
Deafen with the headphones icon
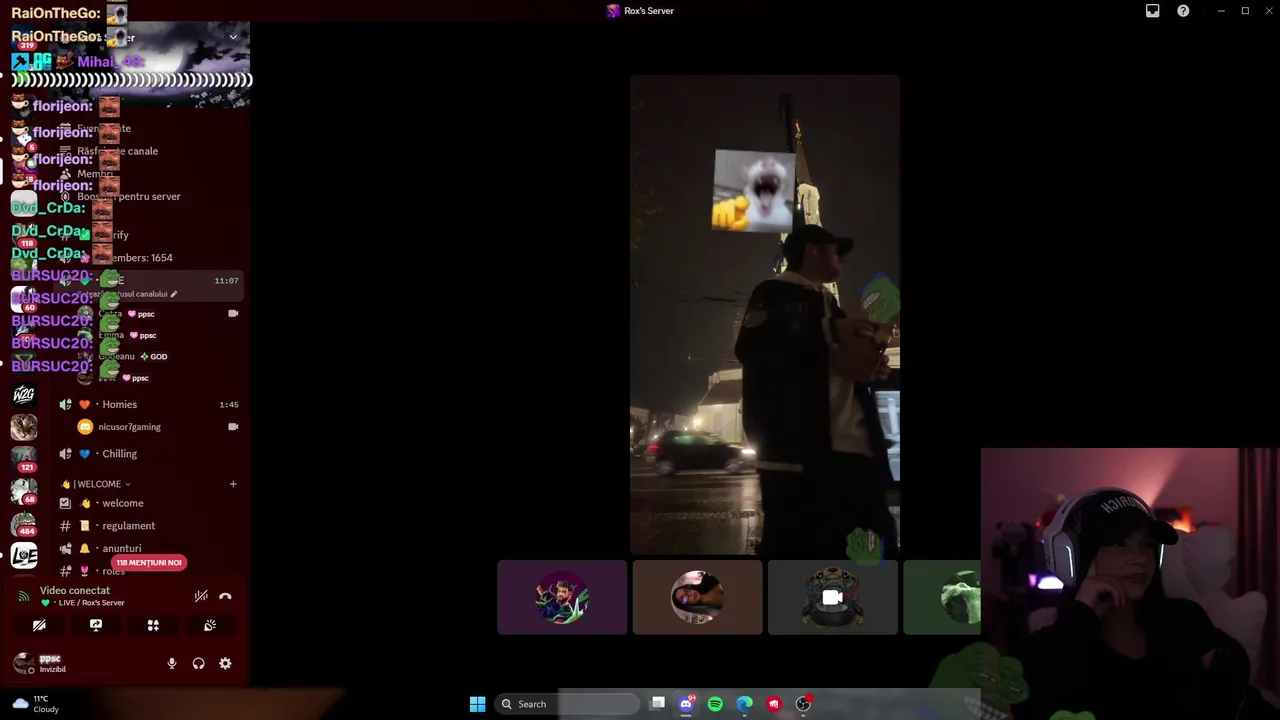tap(198, 663)
